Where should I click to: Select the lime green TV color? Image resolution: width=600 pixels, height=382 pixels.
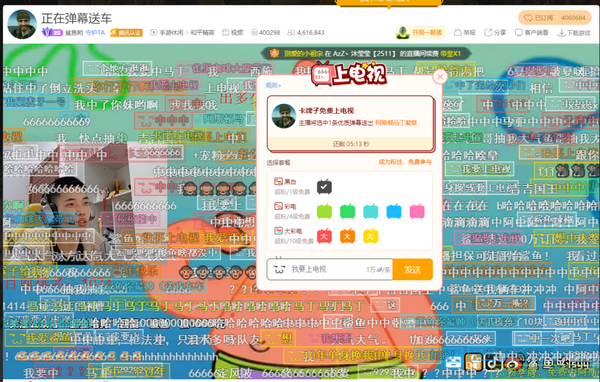pyautogui.click(x=324, y=211)
